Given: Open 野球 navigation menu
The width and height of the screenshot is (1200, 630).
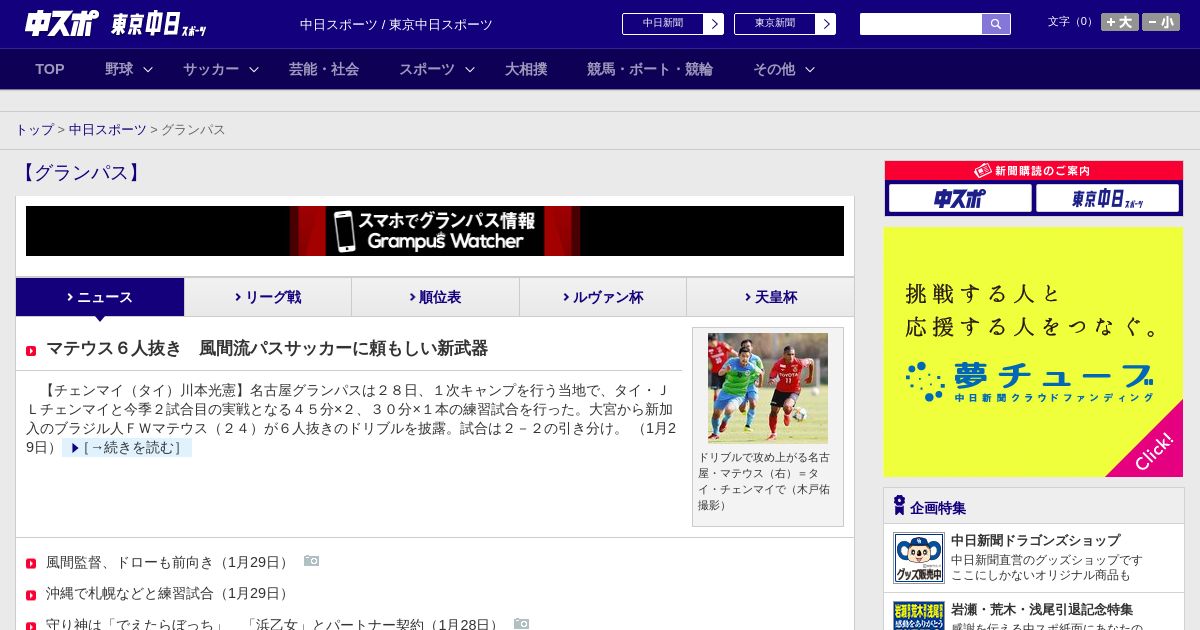Looking at the screenshot, I should [119, 69].
